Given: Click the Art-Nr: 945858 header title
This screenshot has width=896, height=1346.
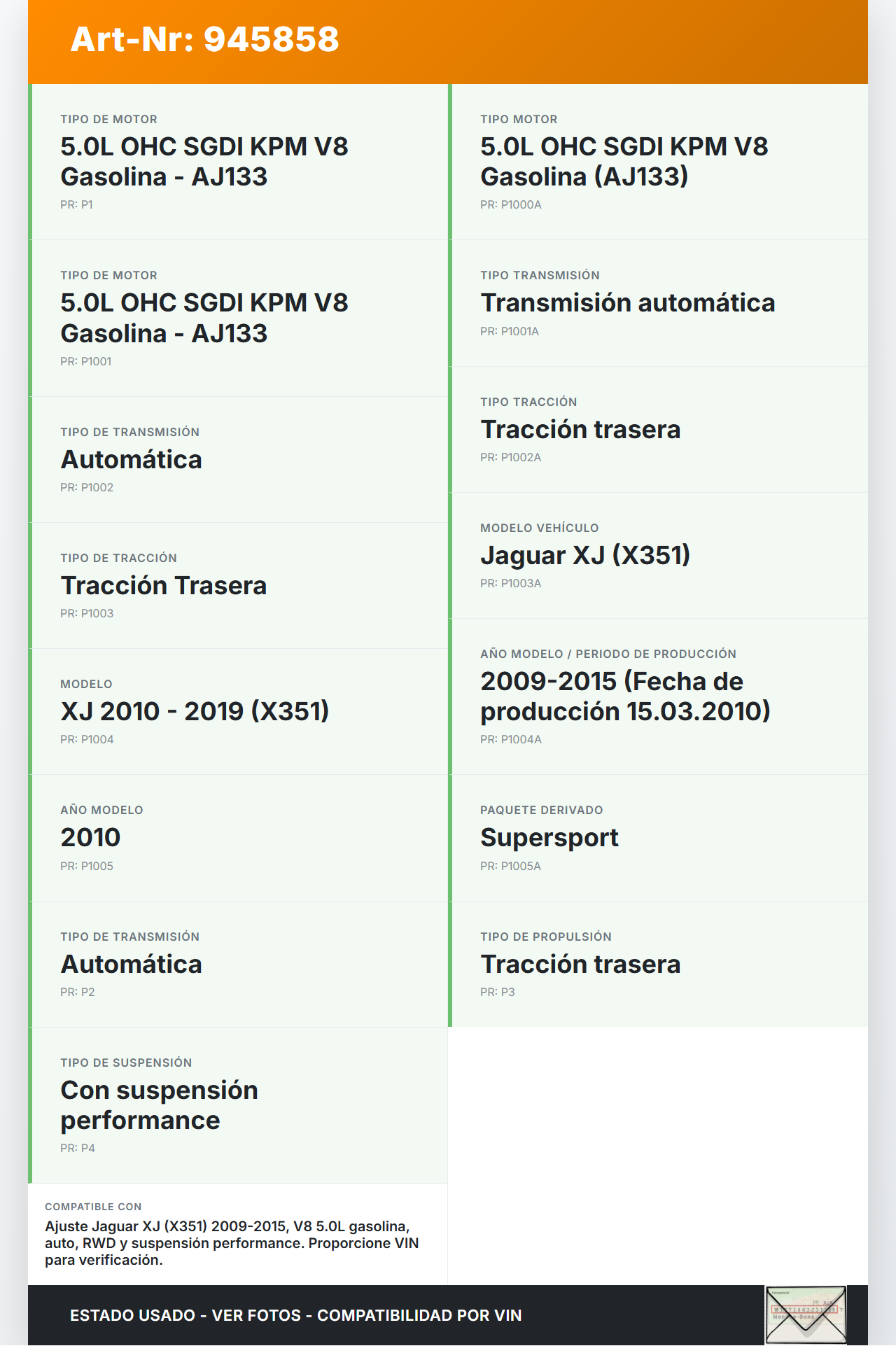Looking at the screenshot, I should (204, 39).
